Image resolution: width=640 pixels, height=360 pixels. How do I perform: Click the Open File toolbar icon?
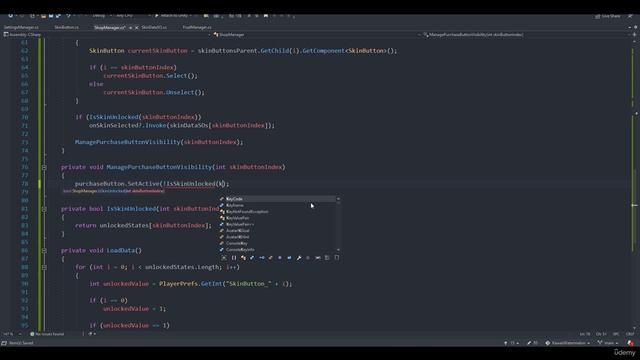[x=43, y=16]
